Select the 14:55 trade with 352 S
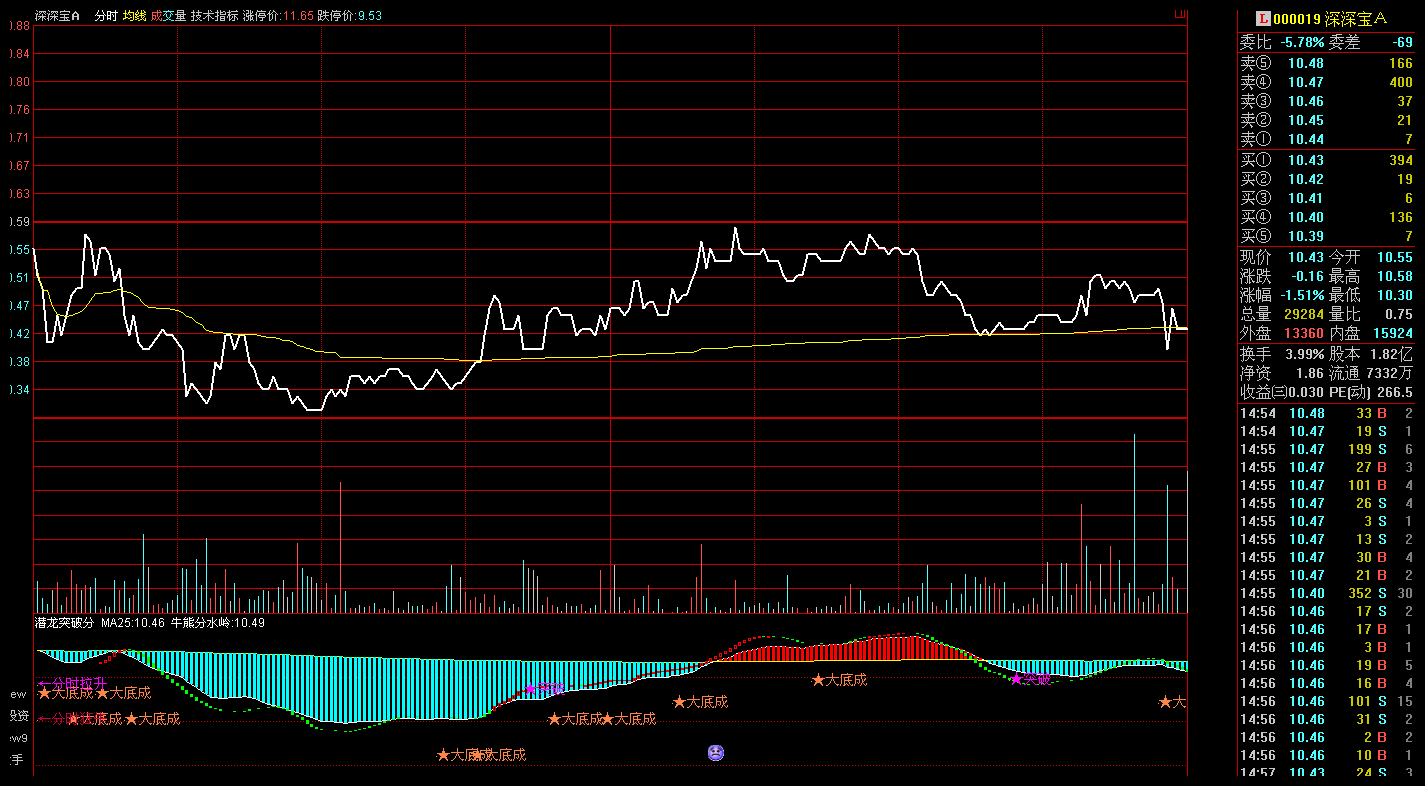The image size is (1425, 786). tap(1326, 593)
